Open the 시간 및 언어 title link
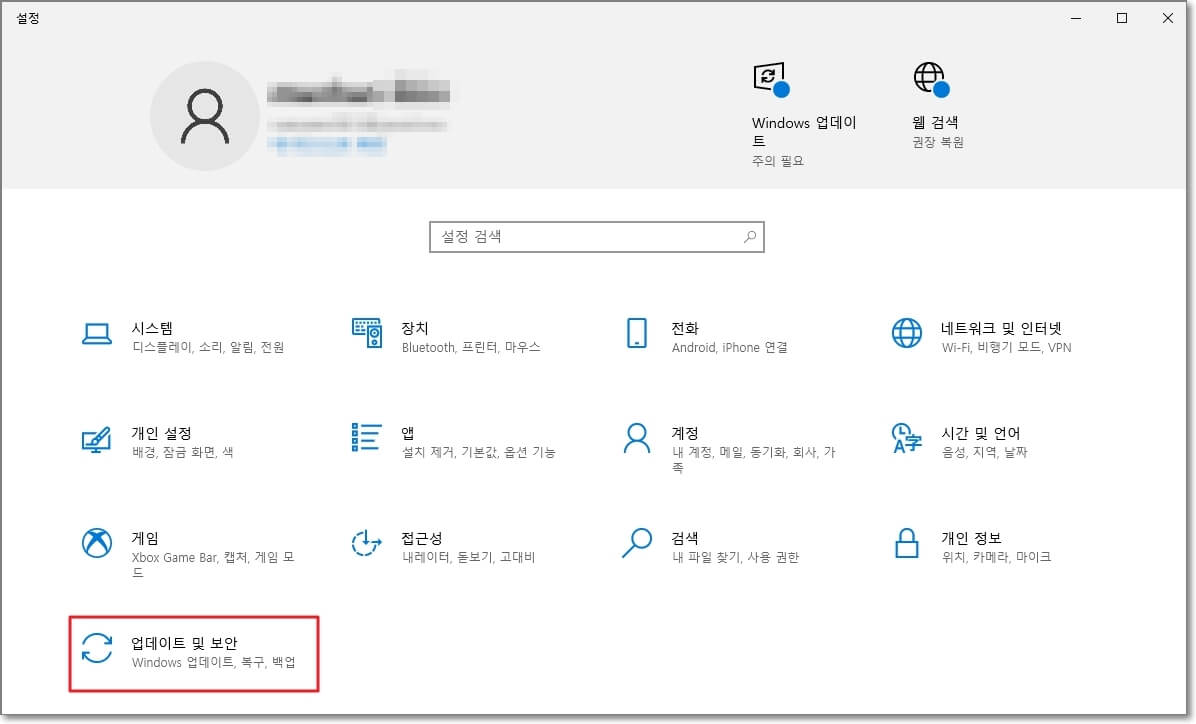Screen dimensions: 1196x724 tap(981, 433)
